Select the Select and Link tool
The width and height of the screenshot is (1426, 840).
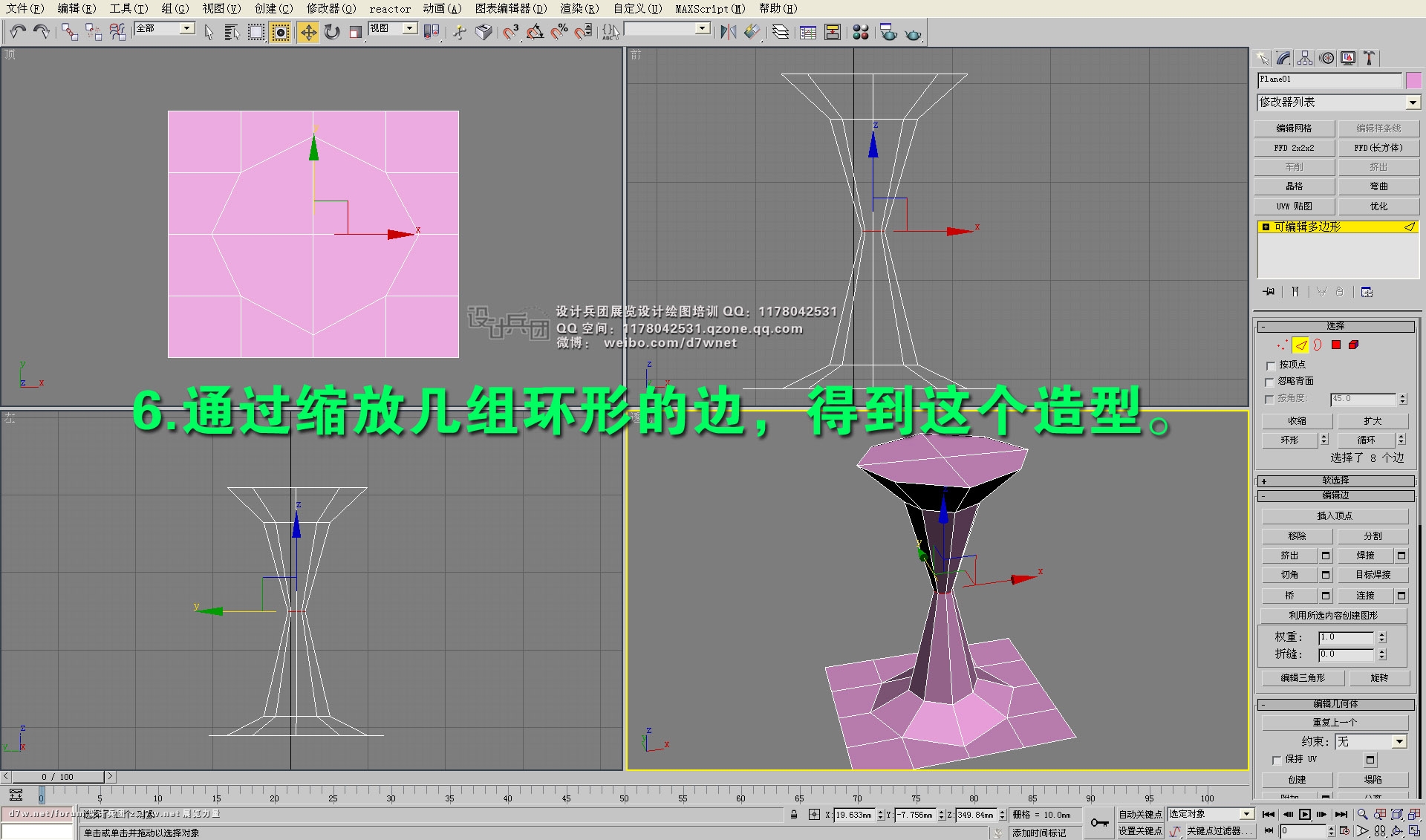[69, 32]
